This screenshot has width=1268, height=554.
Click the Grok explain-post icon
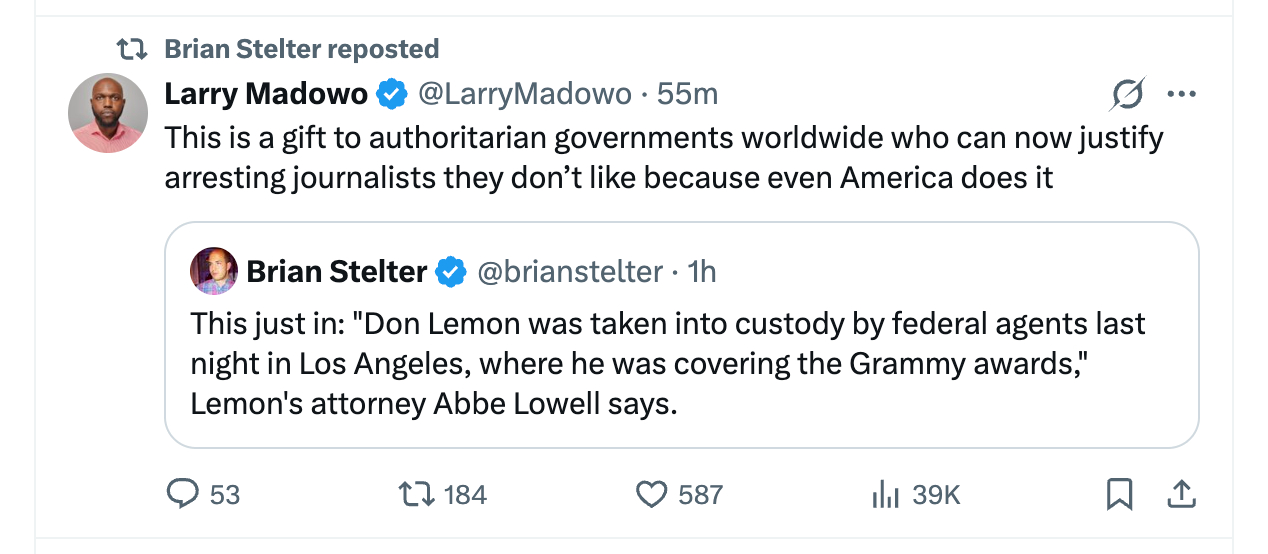[1128, 95]
